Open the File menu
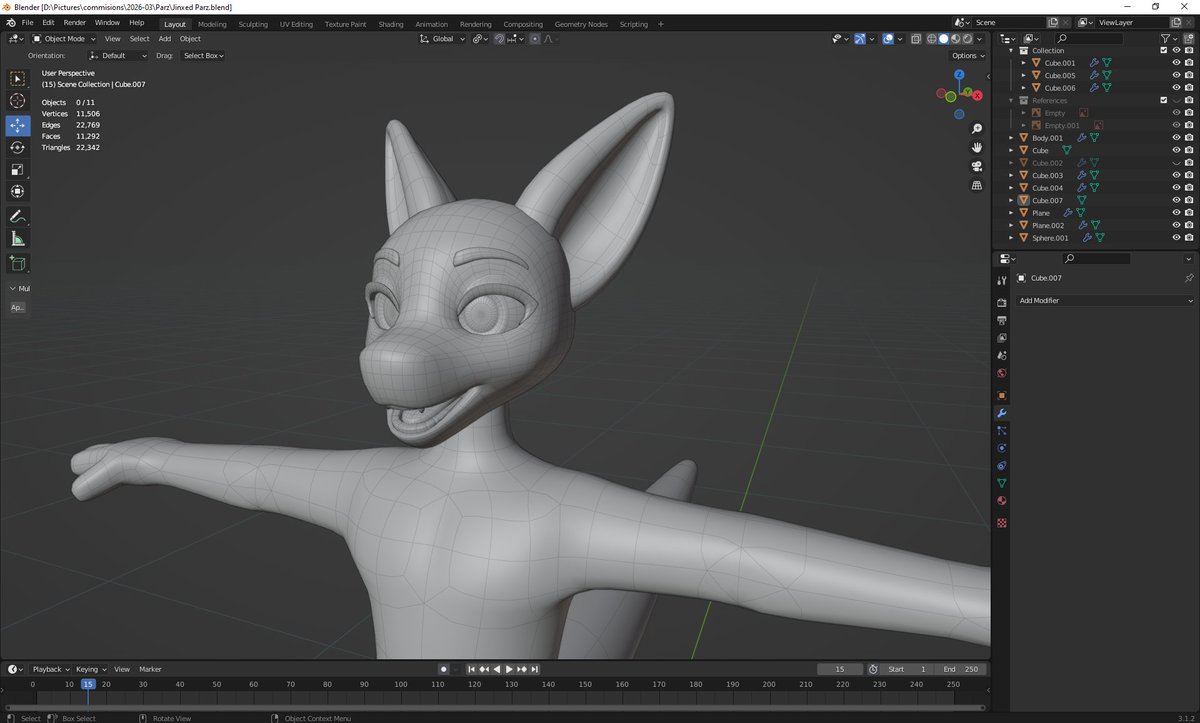Screen dimensions: 1200x723 click(27, 22)
